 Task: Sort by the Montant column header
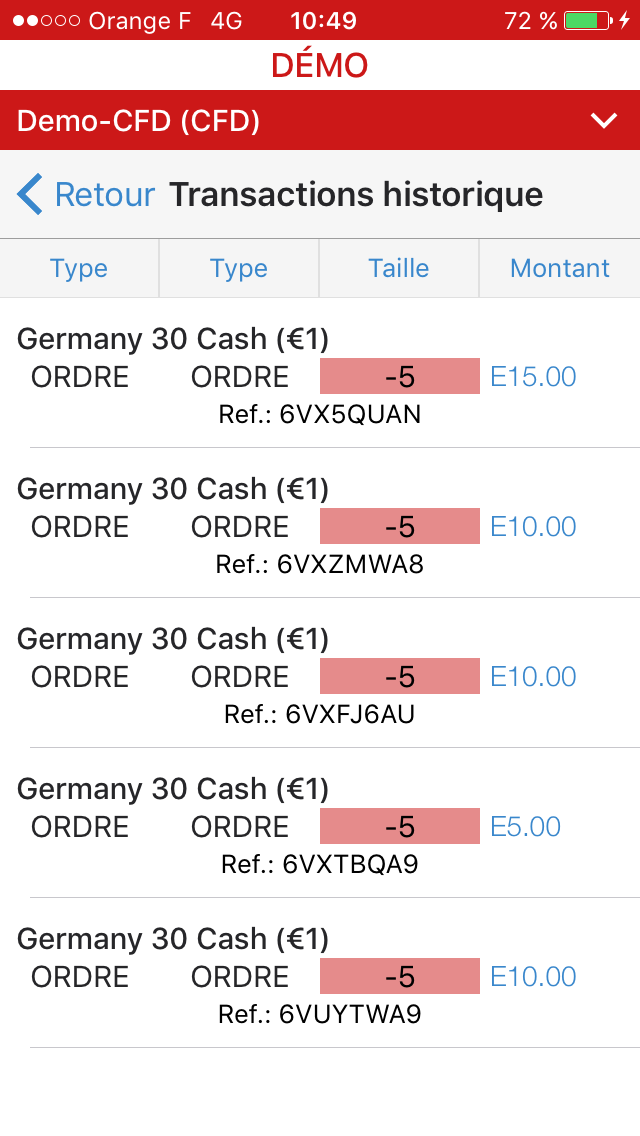coord(560,268)
